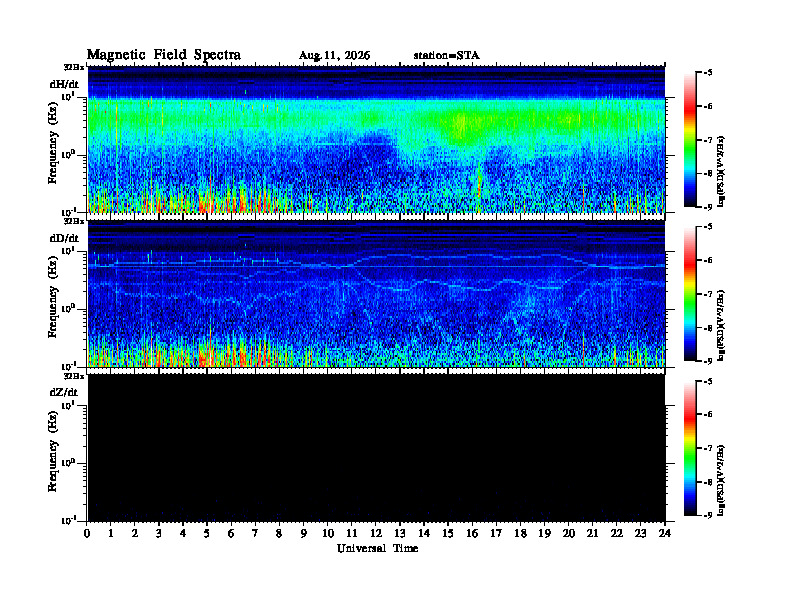The height and width of the screenshot is (612, 792).
Task: Click the "Universal Time" axis label
Action: pyautogui.click(x=377, y=548)
